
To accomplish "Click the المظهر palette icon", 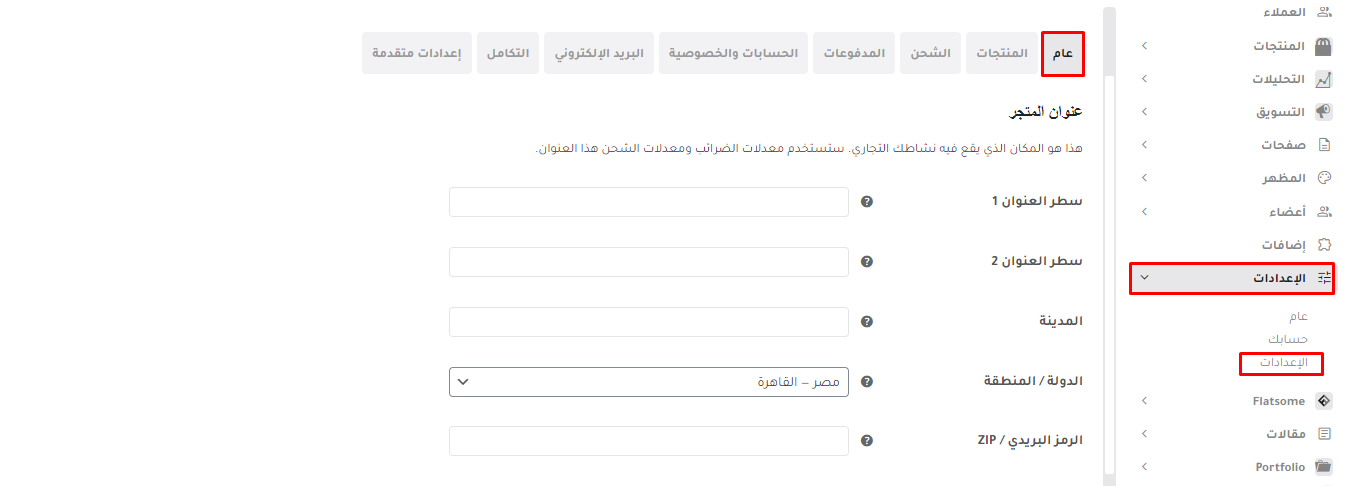I will point(1324,178).
